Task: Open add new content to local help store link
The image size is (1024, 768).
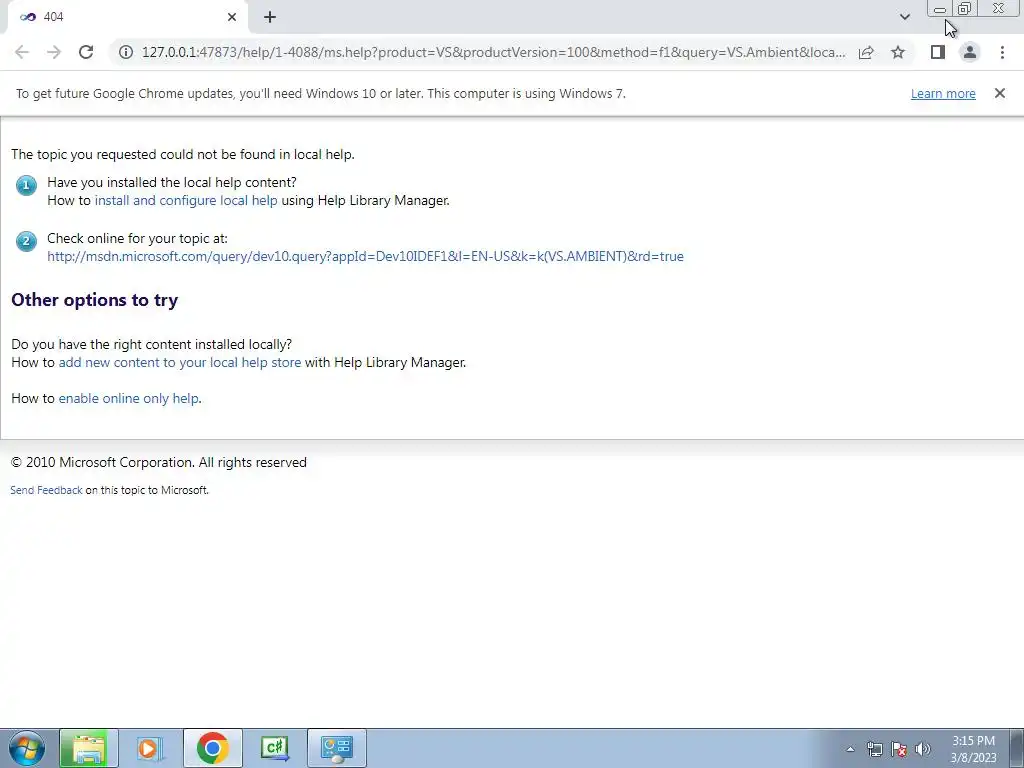Action: click(180, 362)
